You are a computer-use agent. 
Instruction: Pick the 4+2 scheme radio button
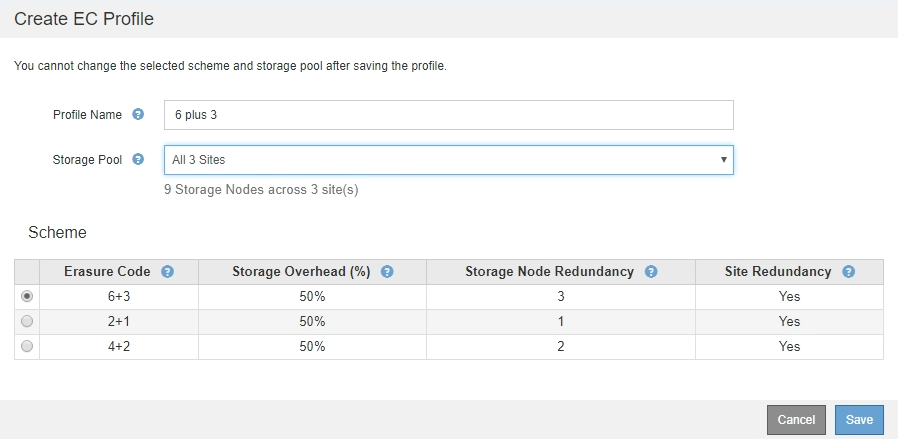(27, 346)
